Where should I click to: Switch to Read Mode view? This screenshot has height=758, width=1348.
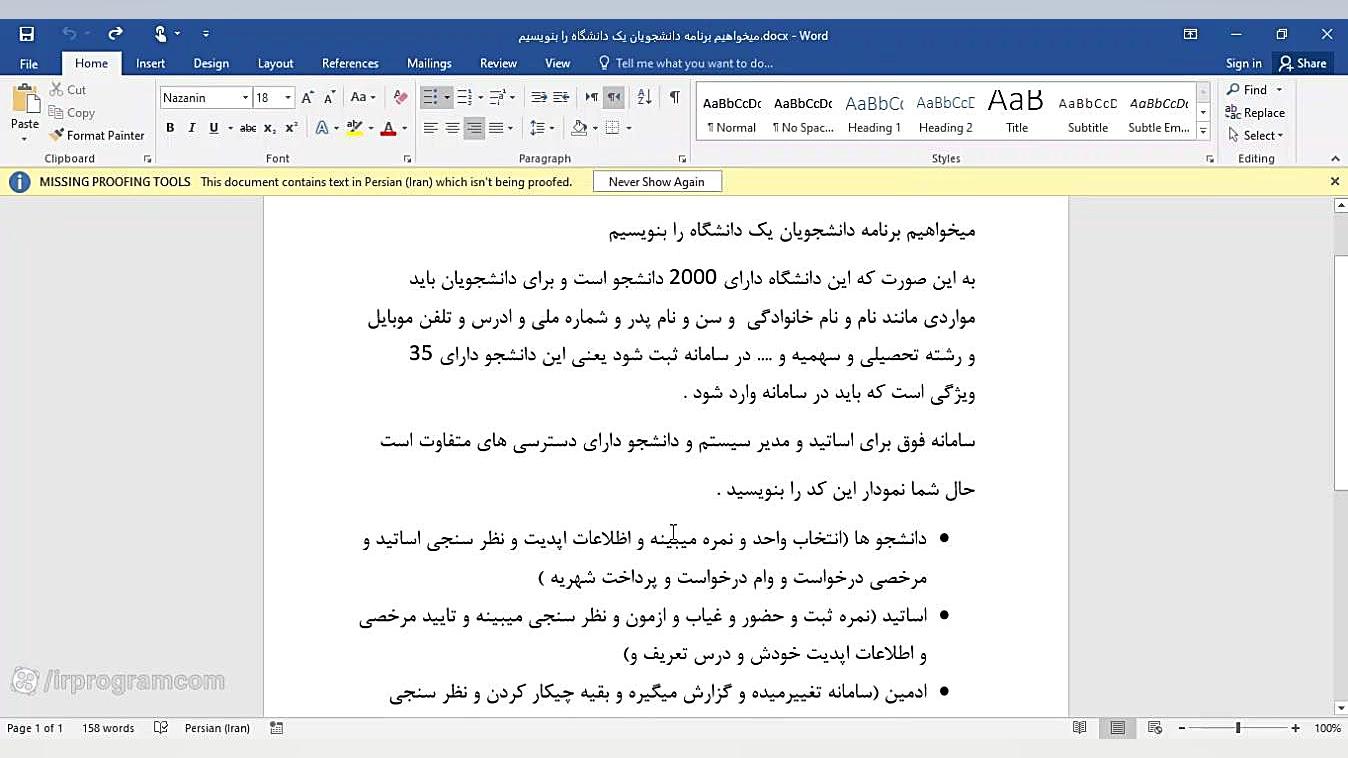(1080, 728)
